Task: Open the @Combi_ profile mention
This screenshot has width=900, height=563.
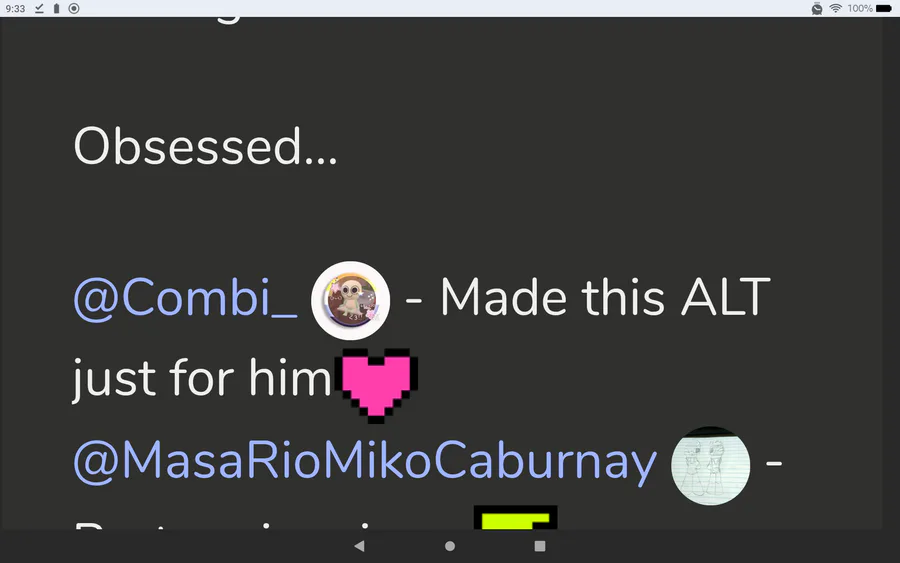Action: point(185,297)
